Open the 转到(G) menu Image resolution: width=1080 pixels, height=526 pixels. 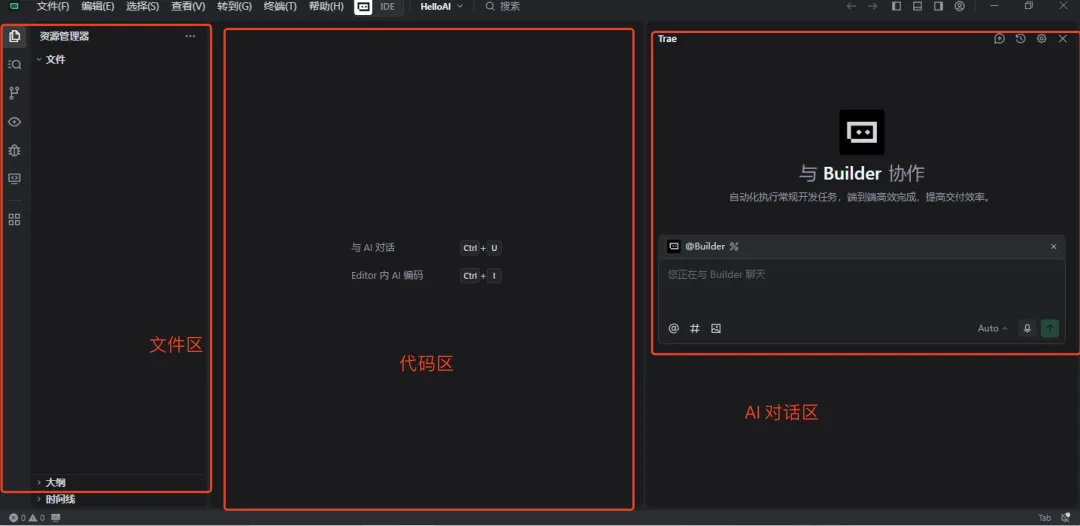point(234,6)
